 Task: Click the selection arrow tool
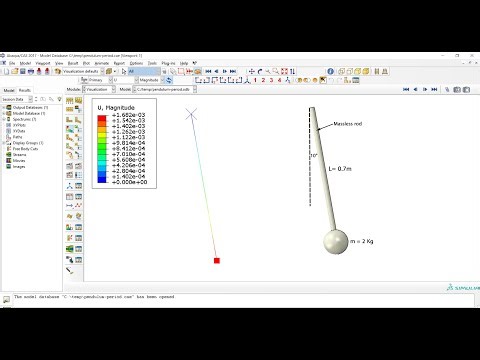(x=124, y=71)
